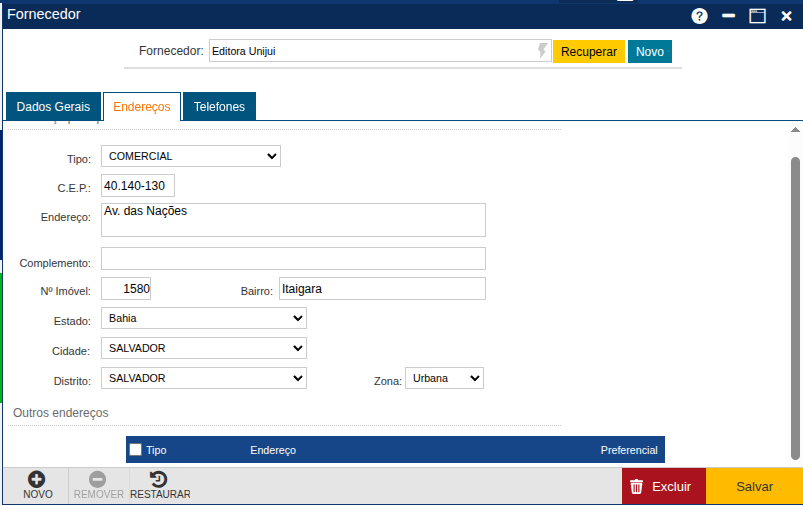Switch to the Telefones tab
This screenshot has height=505, width=803.
click(x=219, y=107)
